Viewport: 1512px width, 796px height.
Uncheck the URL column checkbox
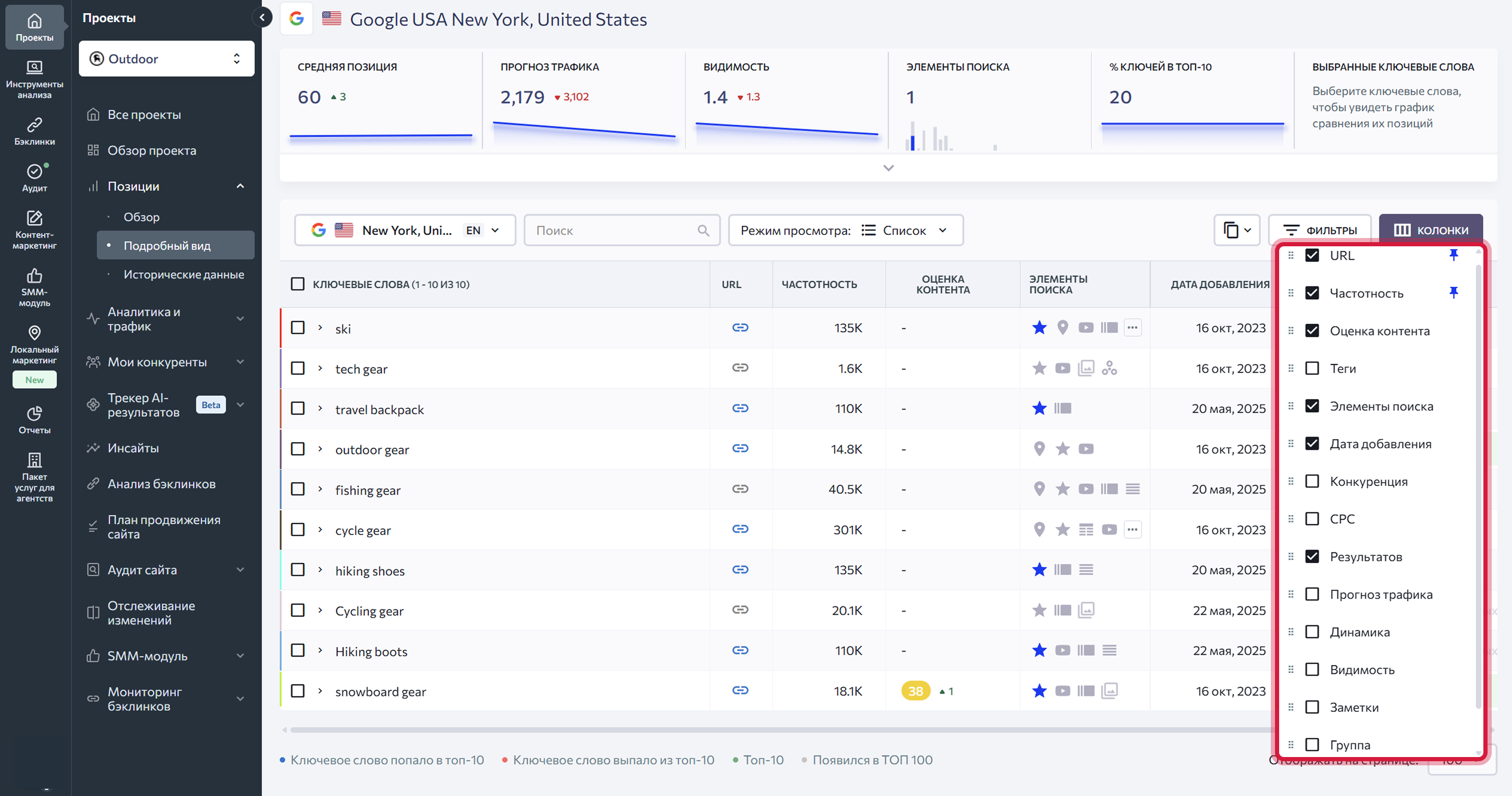1312,255
